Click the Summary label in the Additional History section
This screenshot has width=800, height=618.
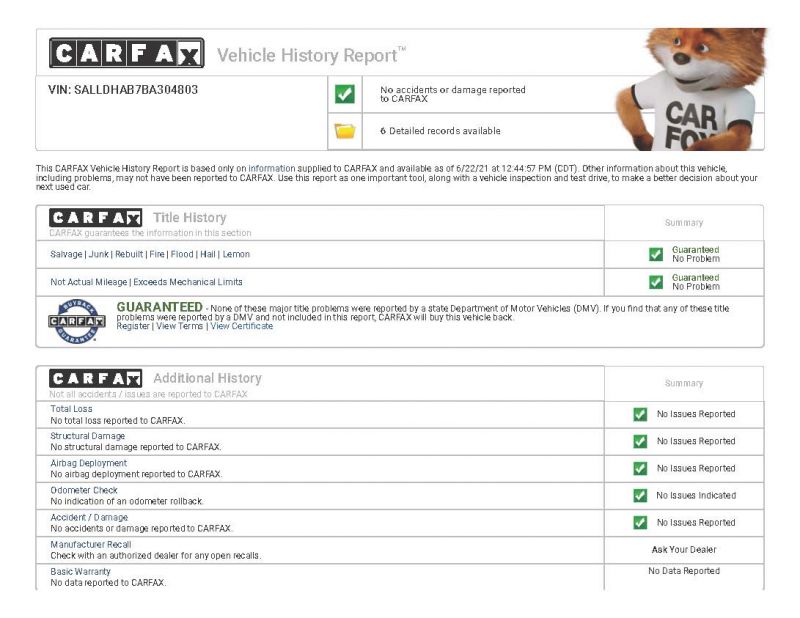(x=684, y=383)
